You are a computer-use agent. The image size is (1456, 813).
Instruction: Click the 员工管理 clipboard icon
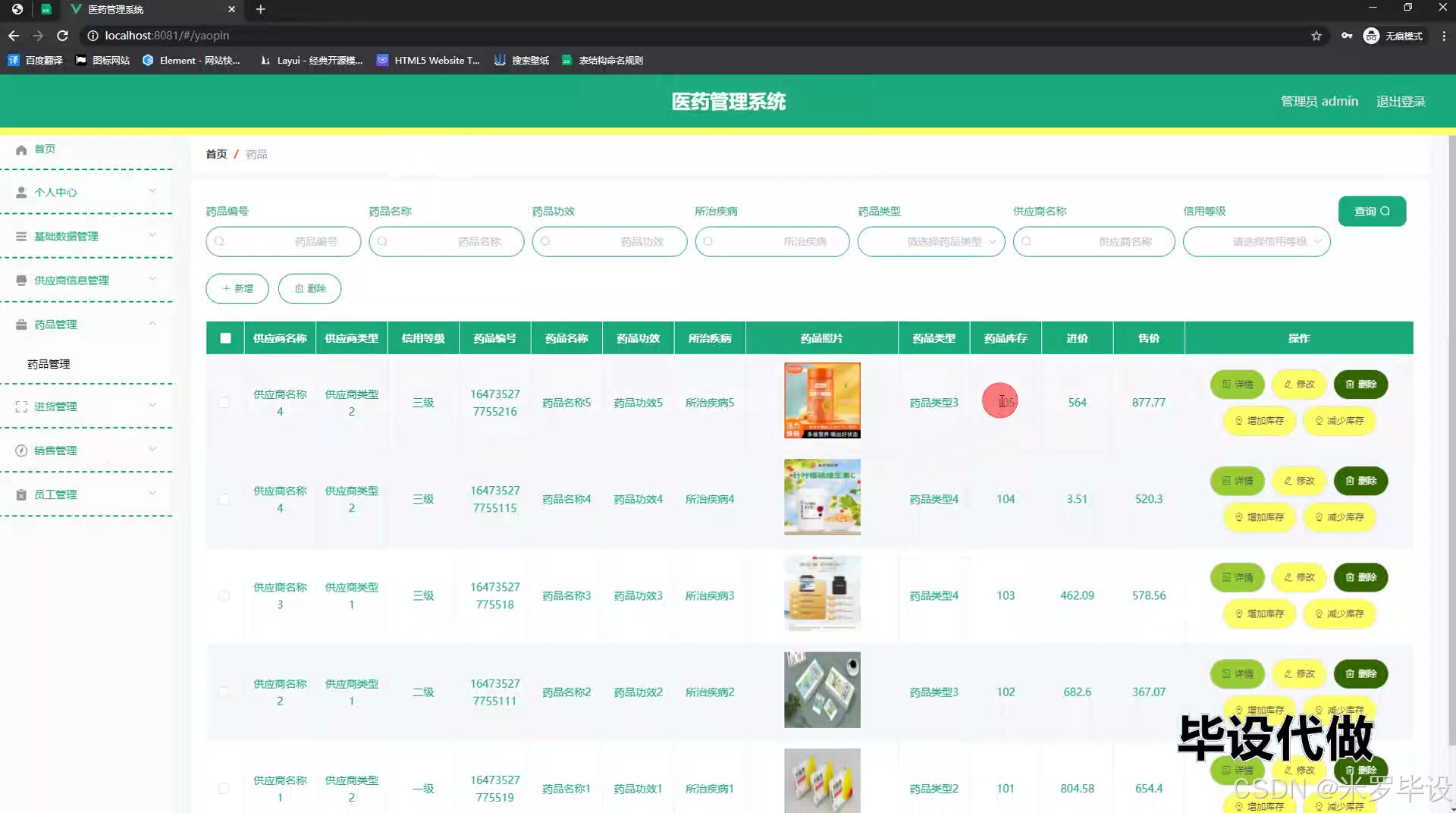[21, 494]
